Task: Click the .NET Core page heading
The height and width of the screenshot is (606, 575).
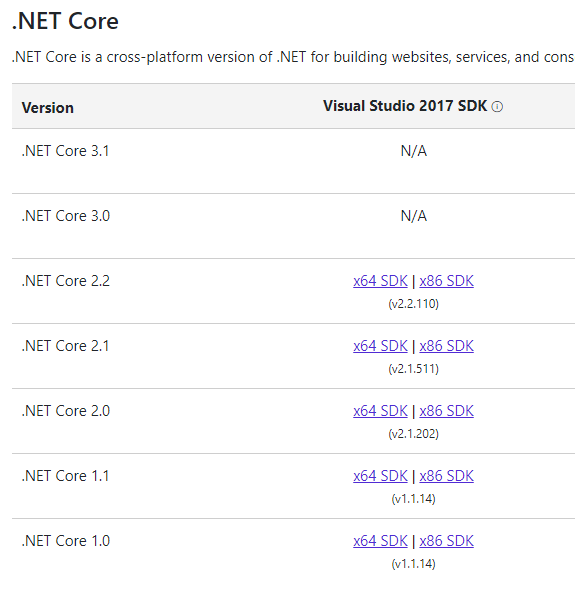Action: 65,21
